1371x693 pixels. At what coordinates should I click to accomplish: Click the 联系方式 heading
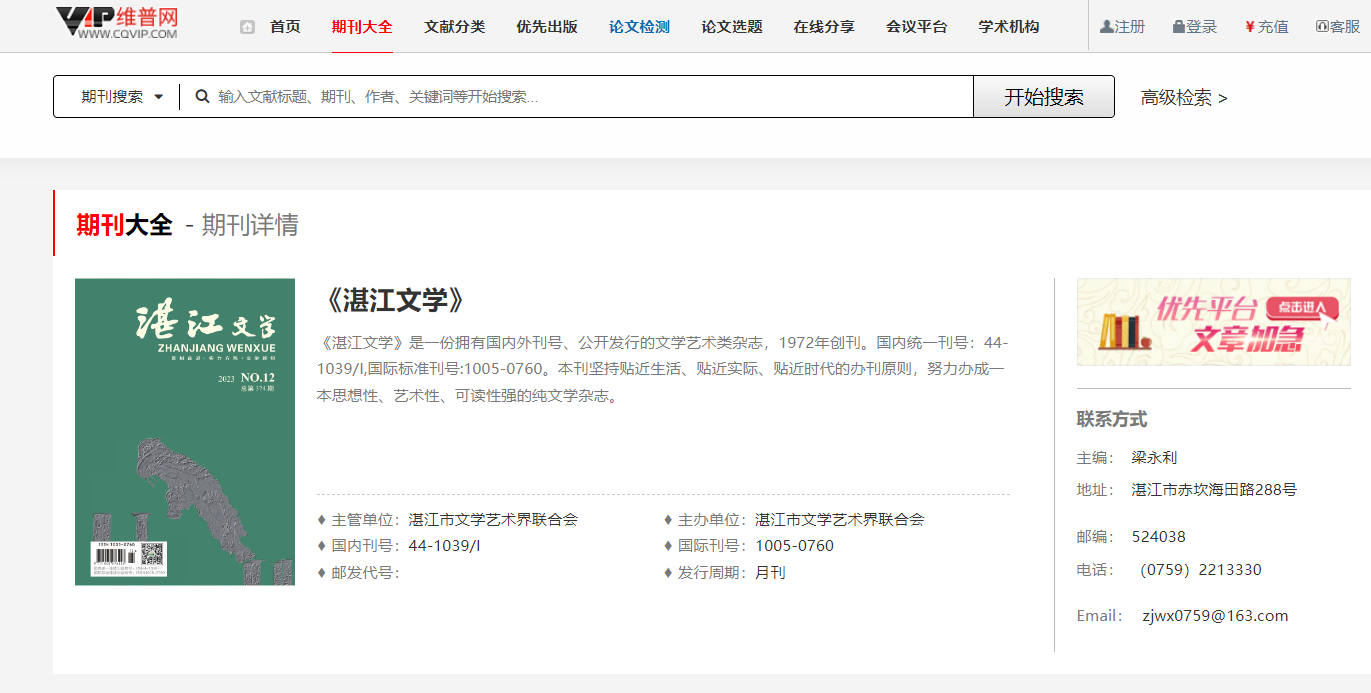point(1112,419)
